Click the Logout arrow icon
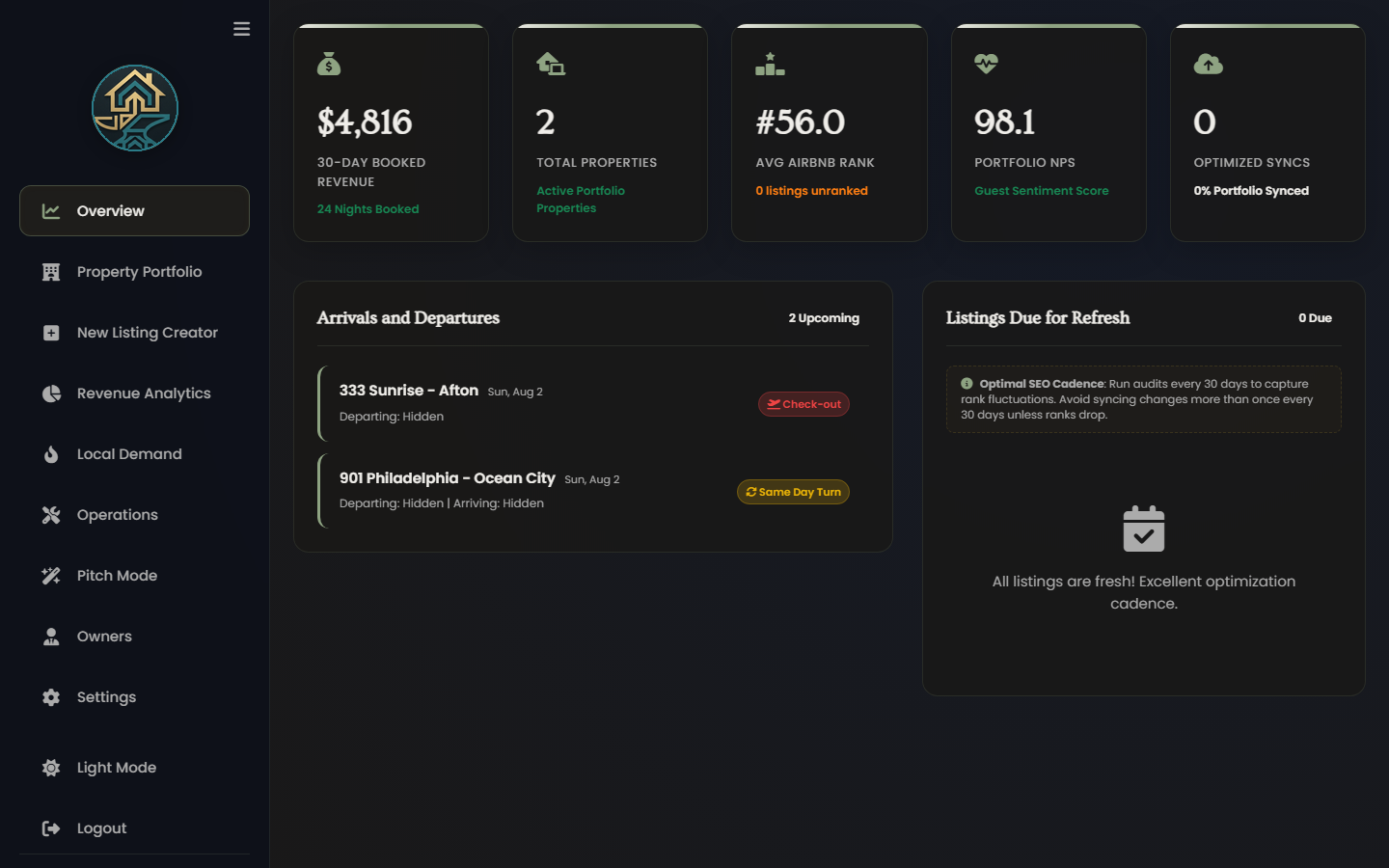The height and width of the screenshot is (868, 1389). [x=51, y=828]
